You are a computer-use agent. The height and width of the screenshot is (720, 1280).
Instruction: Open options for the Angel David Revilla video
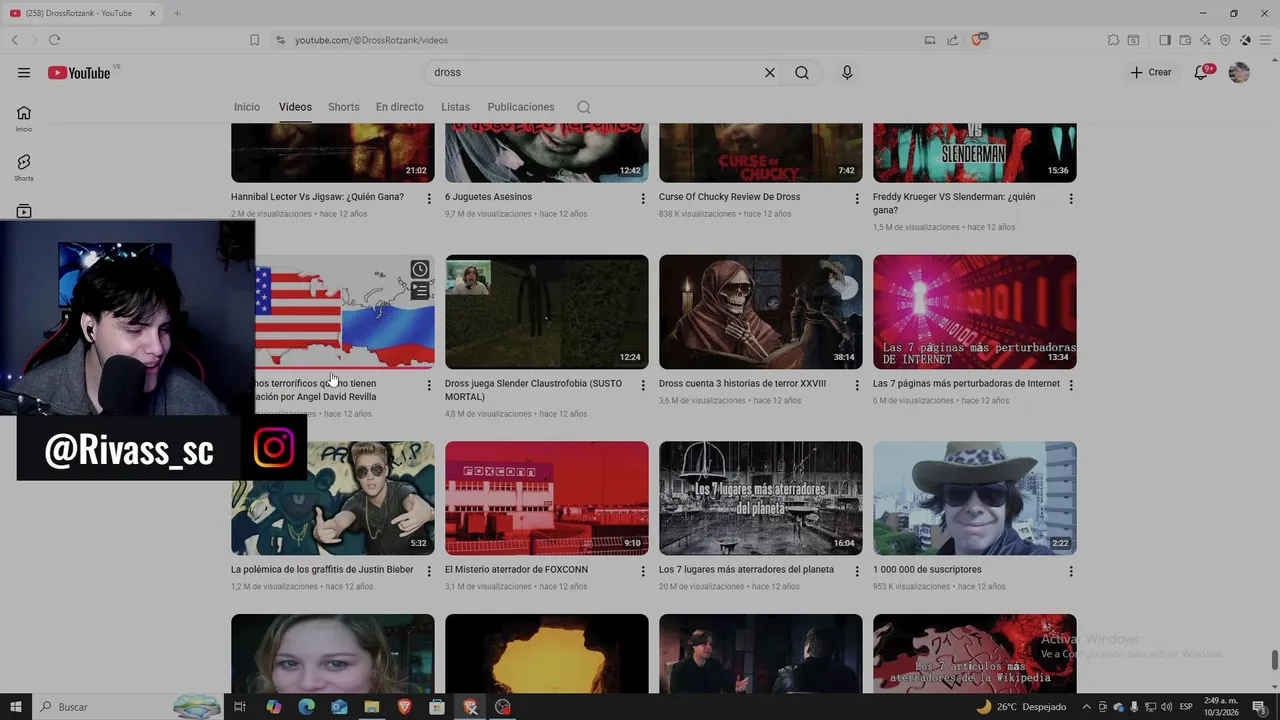(429, 385)
